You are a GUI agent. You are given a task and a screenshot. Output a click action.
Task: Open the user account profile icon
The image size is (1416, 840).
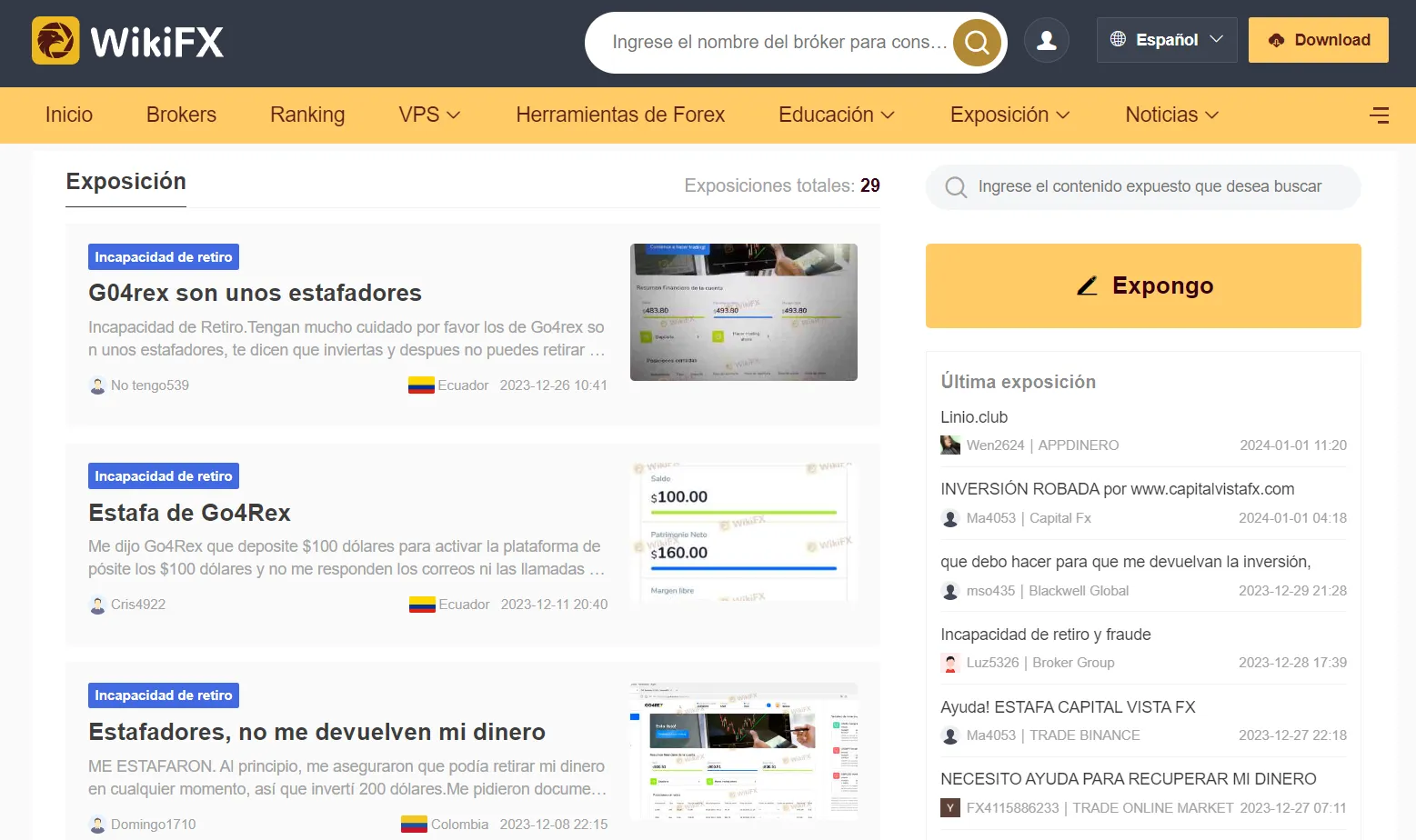tap(1047, 40)
